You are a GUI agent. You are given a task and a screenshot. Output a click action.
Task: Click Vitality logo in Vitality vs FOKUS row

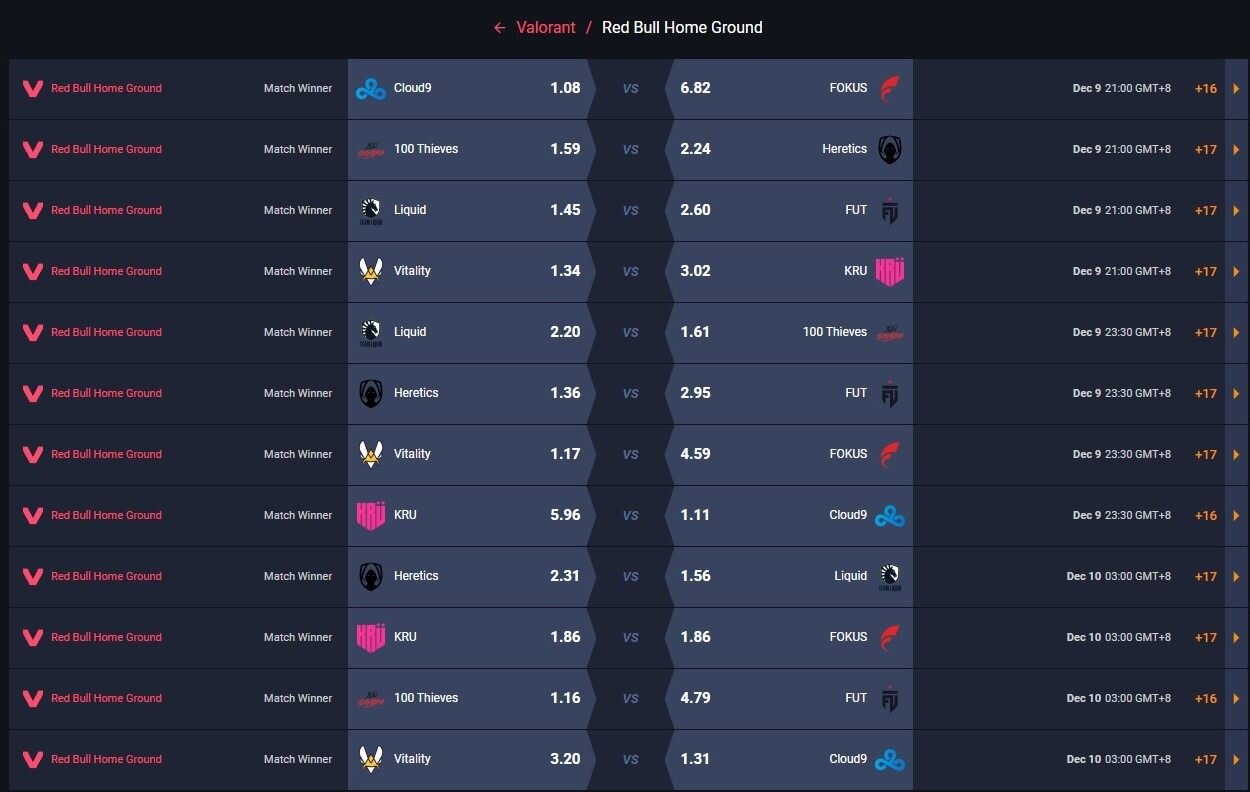click(371, 455)
